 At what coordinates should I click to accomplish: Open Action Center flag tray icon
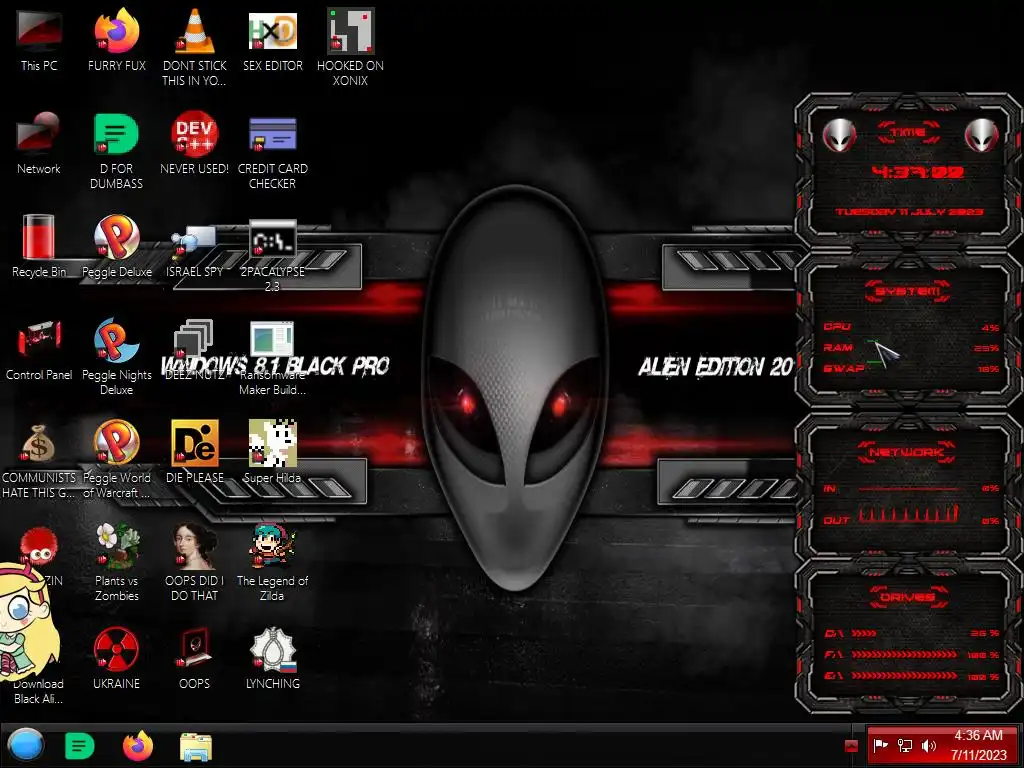(880, 745)
